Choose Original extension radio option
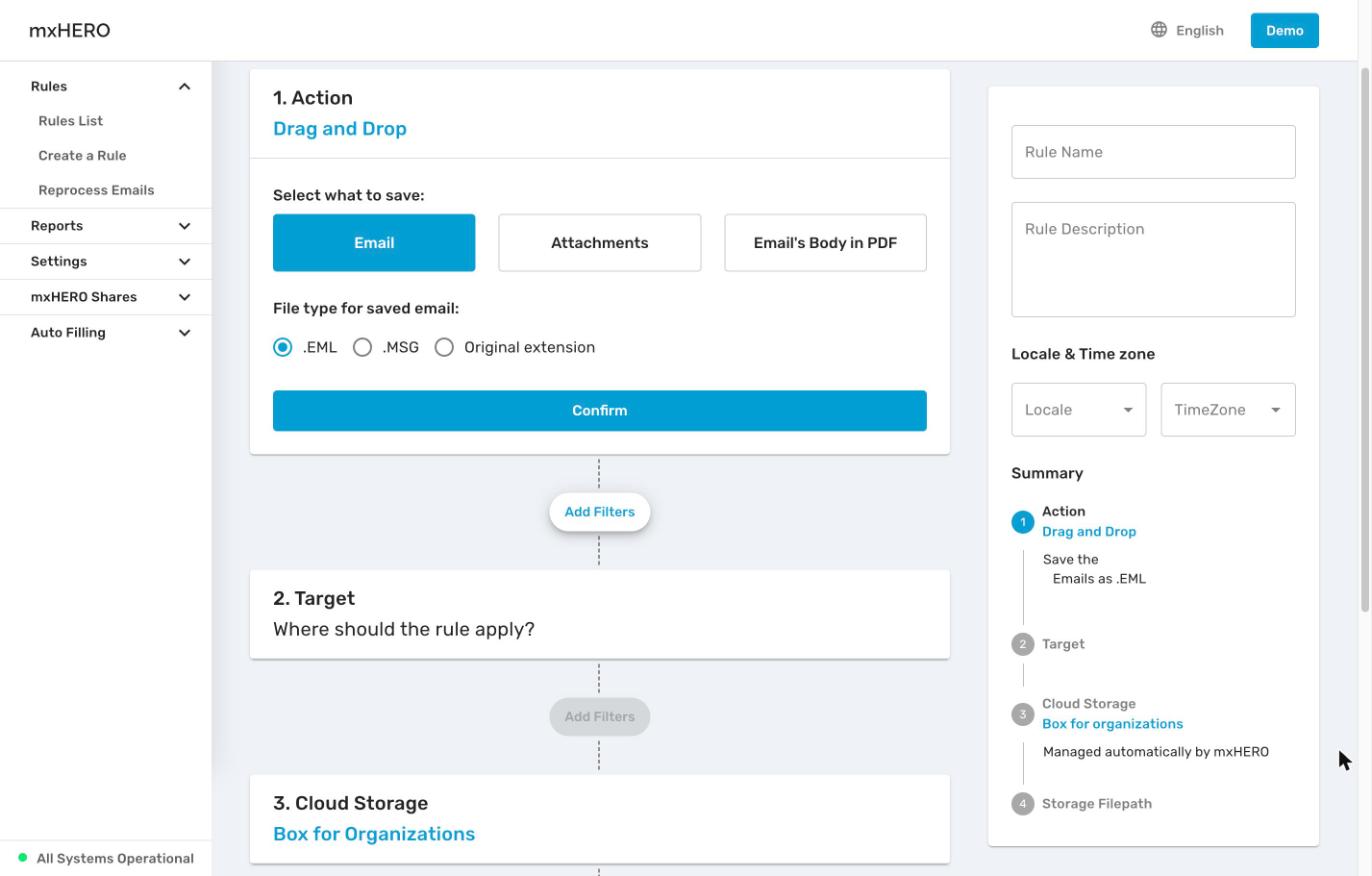Screen dimensions: 1372x876 (444, 347)
